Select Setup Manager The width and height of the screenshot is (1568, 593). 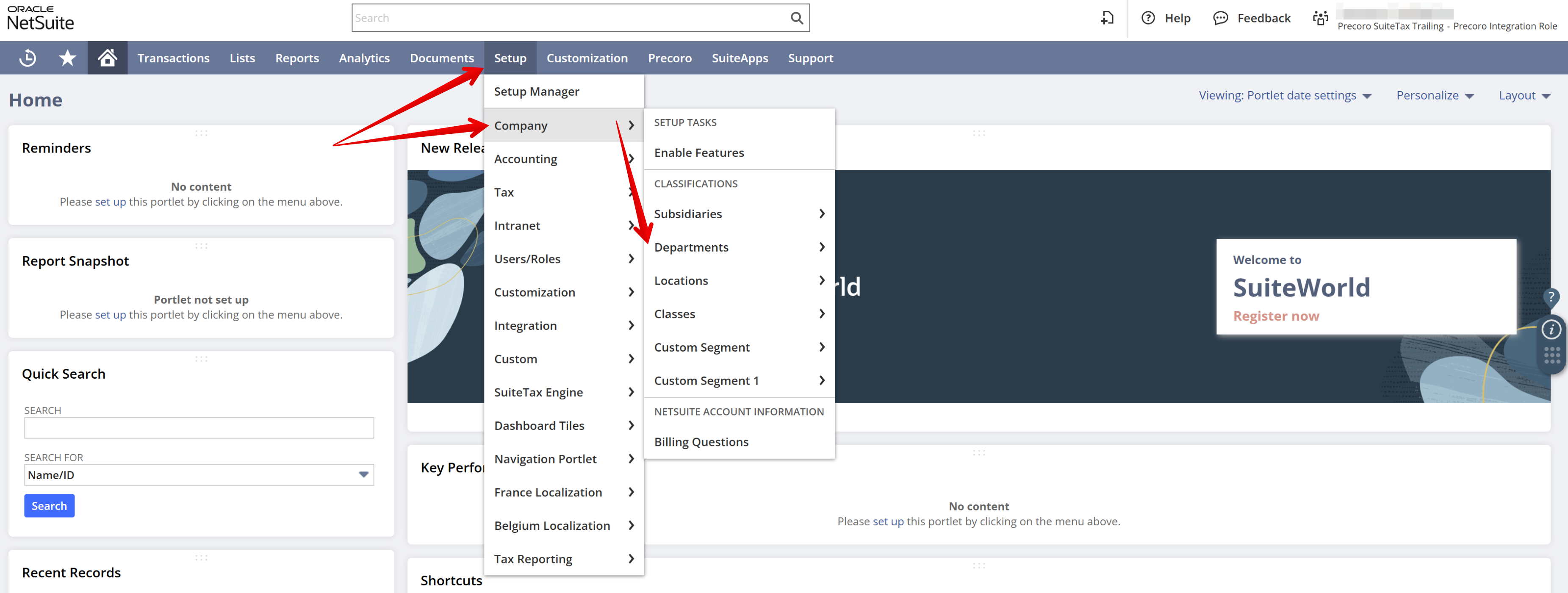[x=564, y=91]
